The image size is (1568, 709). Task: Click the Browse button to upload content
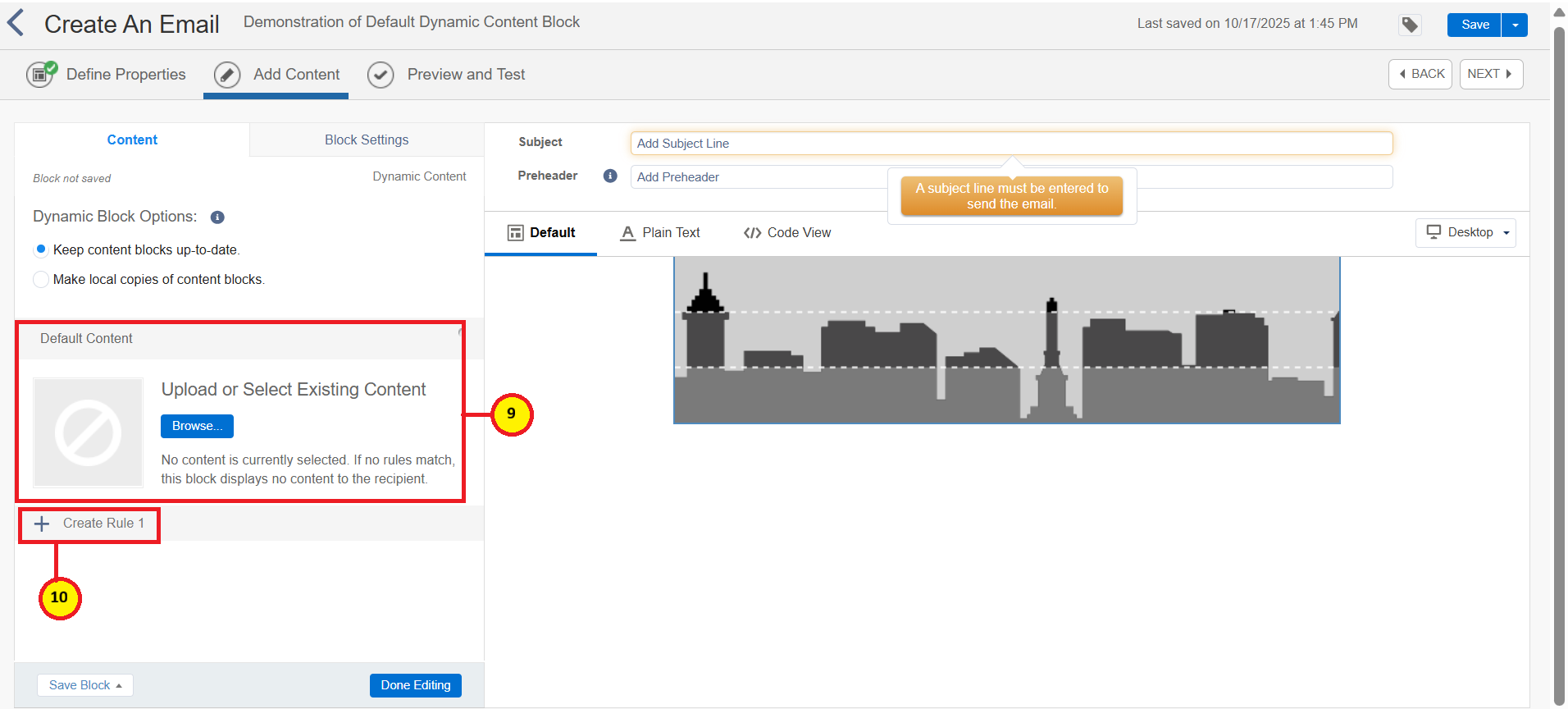(x=197, y=426)
